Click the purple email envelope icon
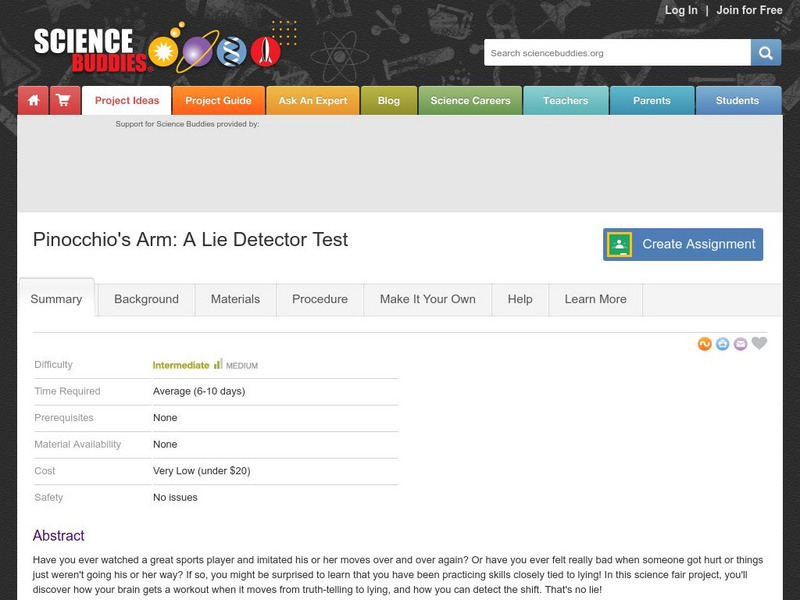Image resolution: width=800 pixels, height=600 pixels. click(740, 344)
